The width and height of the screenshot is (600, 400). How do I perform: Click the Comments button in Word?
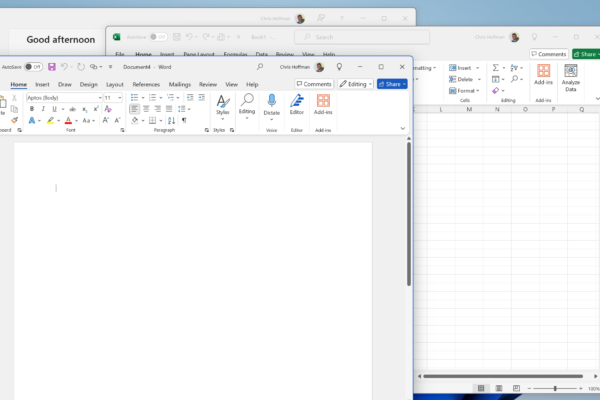click(314, 84)
